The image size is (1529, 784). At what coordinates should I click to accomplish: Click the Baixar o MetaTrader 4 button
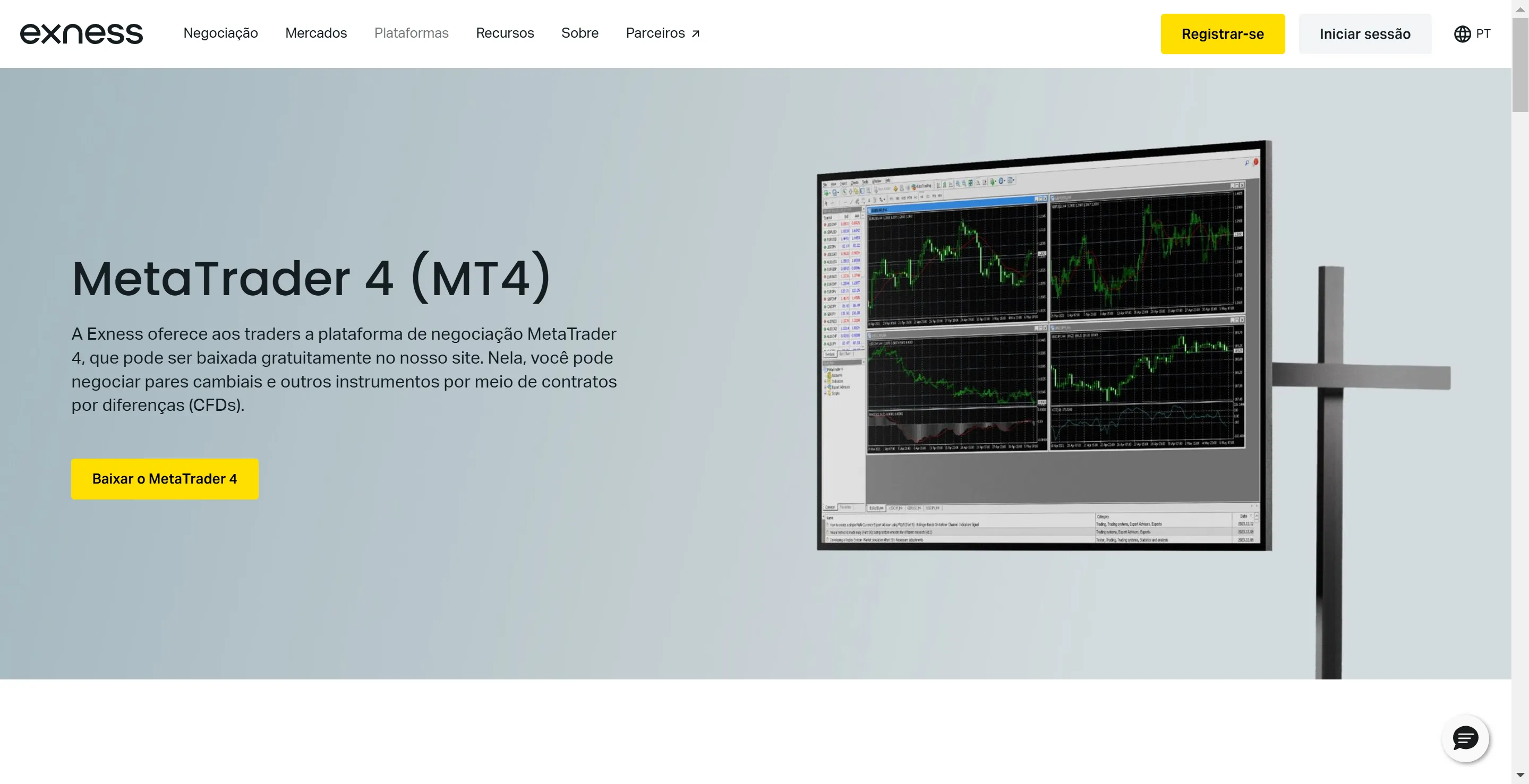pos(165,479)
